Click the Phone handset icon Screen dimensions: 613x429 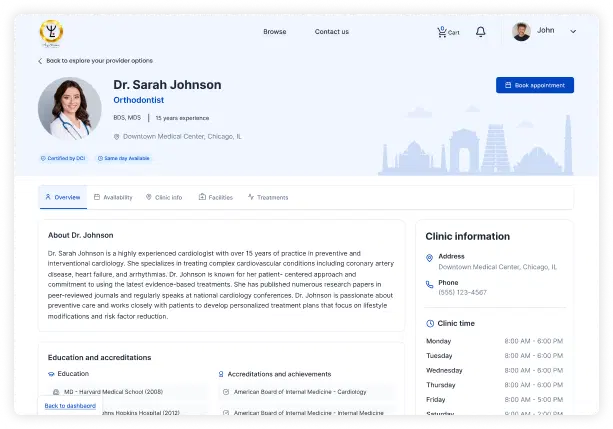click(x=429, y=284)
